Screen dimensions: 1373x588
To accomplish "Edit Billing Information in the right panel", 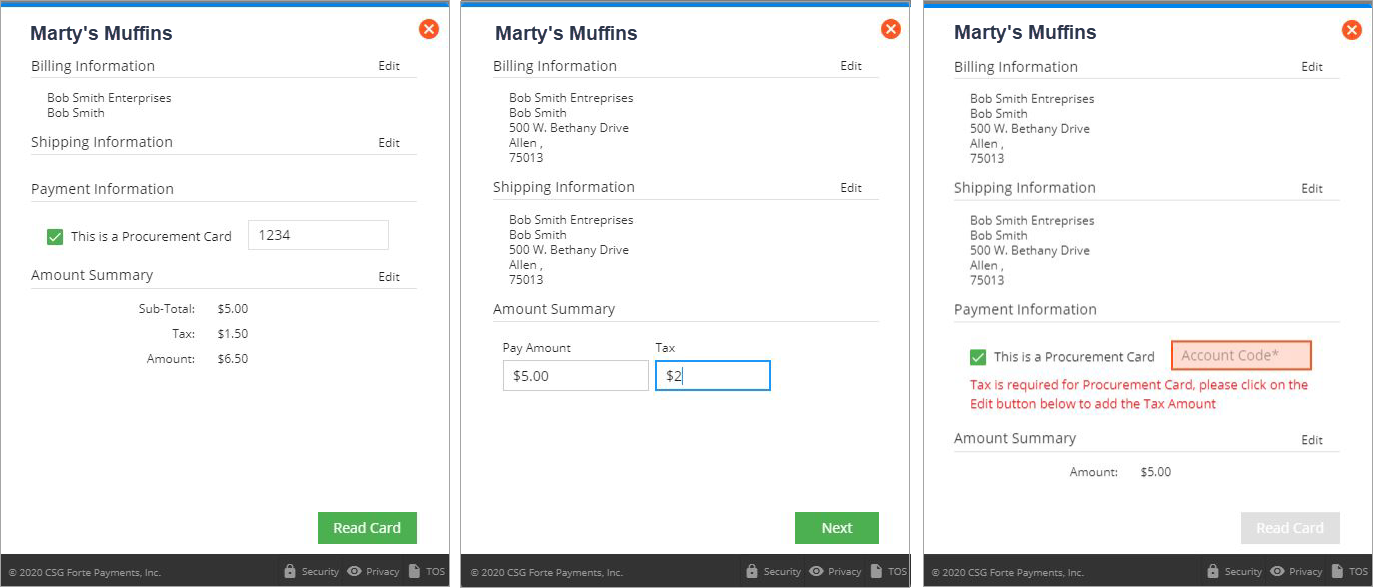I will point(1312,67).
